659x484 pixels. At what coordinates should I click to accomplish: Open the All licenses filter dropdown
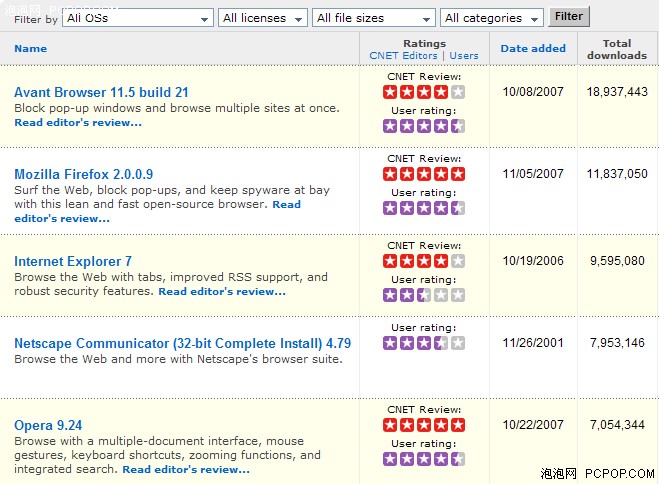point(263,18)
